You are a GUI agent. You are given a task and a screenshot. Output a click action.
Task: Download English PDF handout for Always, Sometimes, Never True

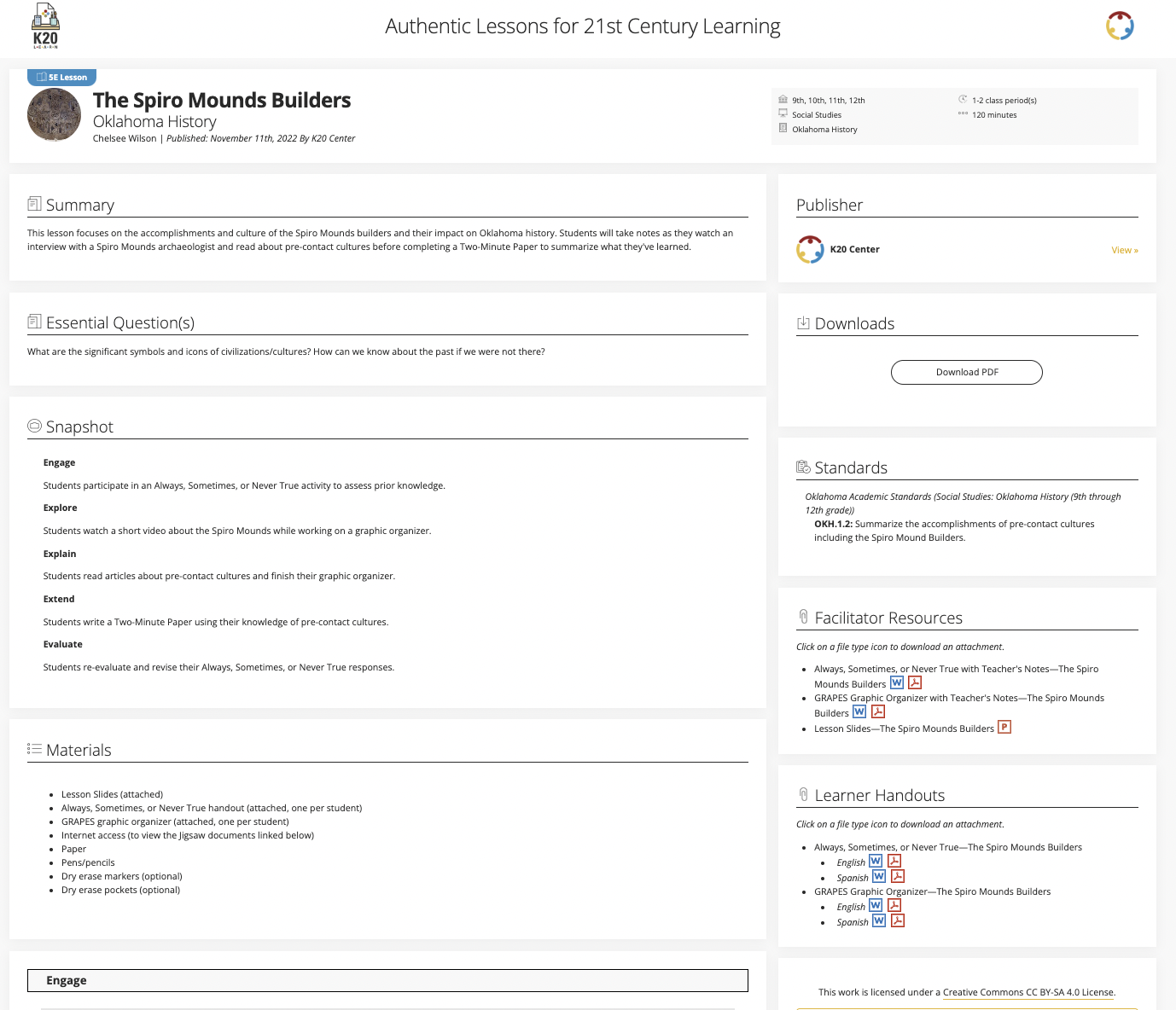pyautogui.click(x=894, y=862)
